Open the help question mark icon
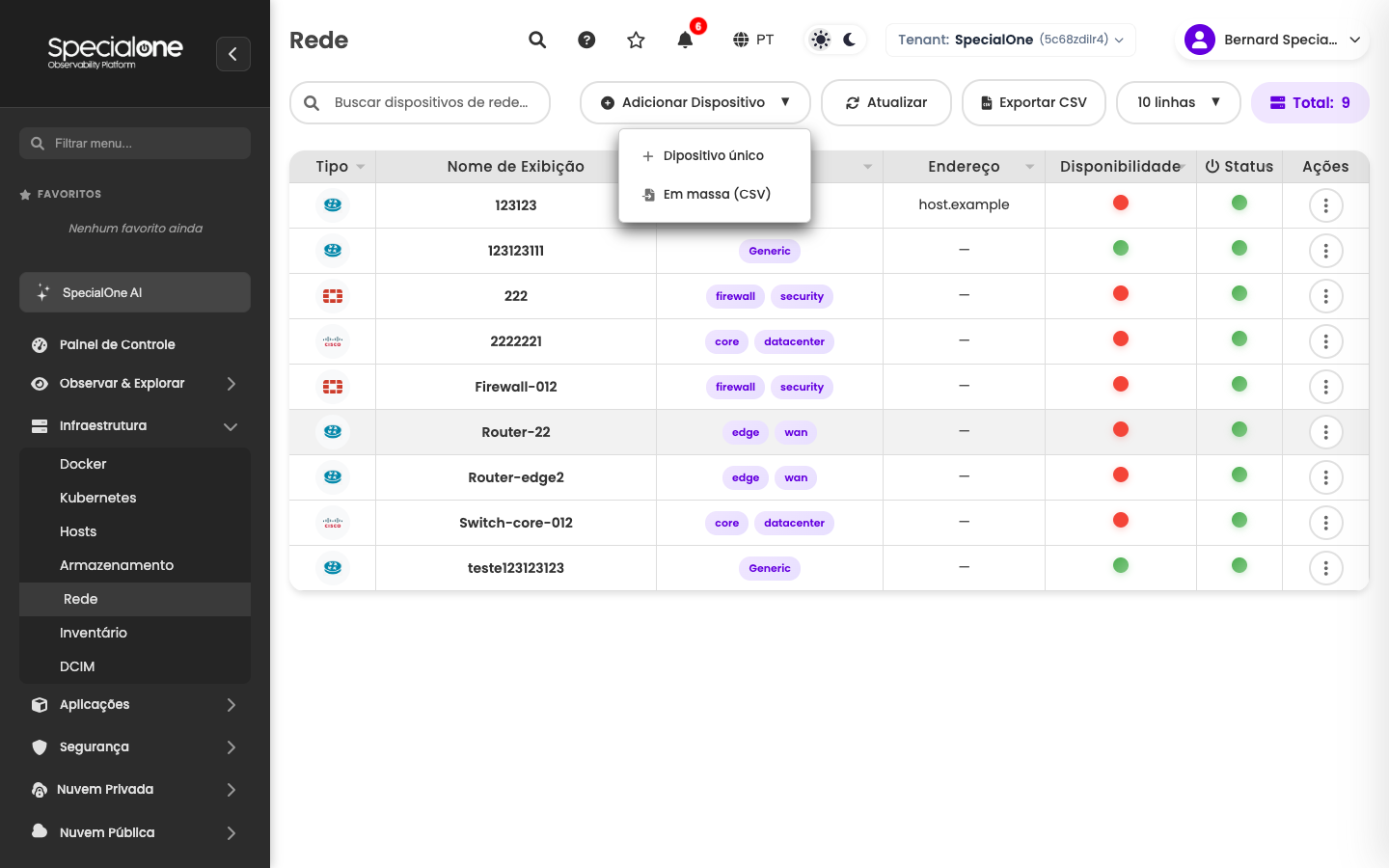 click(x=586, y=40)
